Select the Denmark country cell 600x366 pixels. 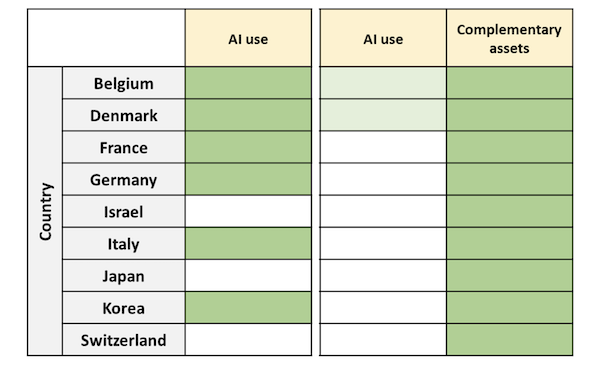124,115
